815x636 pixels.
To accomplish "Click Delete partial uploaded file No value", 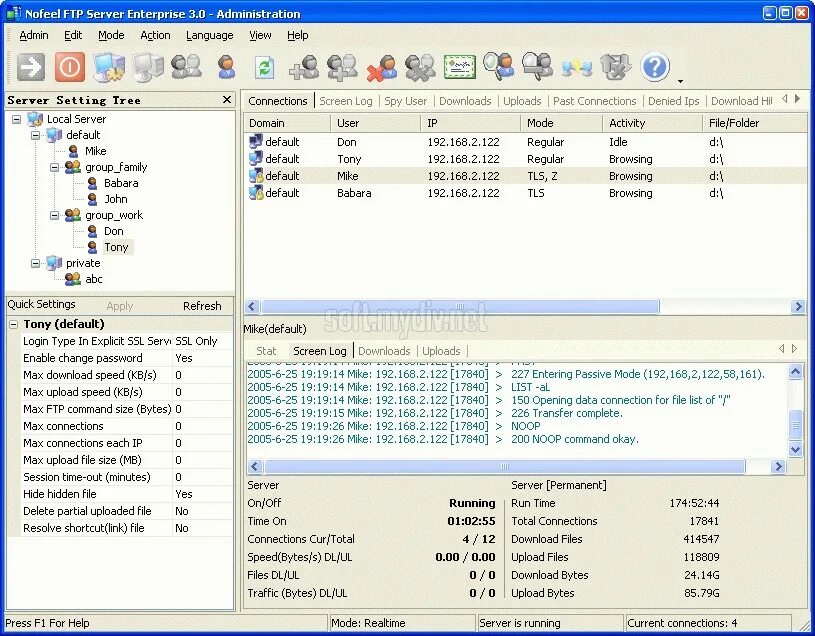I will pos(202,511).
